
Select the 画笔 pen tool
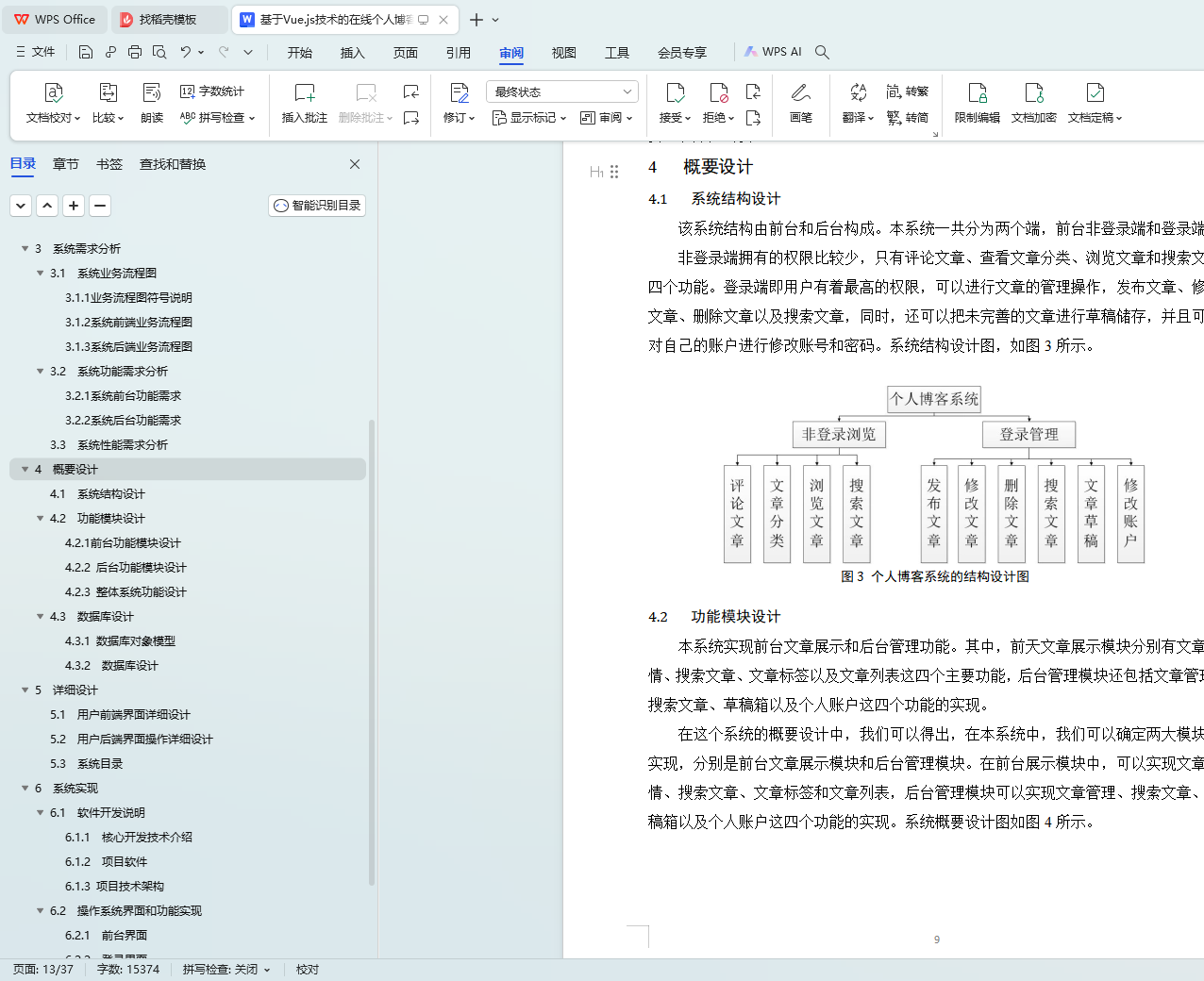(x=801, y=103)
